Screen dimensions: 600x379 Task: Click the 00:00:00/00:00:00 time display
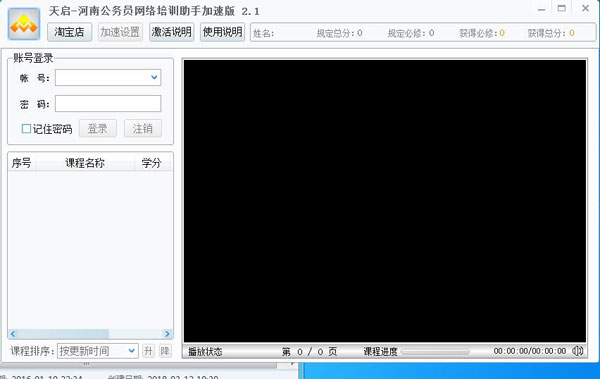[530, 351]
